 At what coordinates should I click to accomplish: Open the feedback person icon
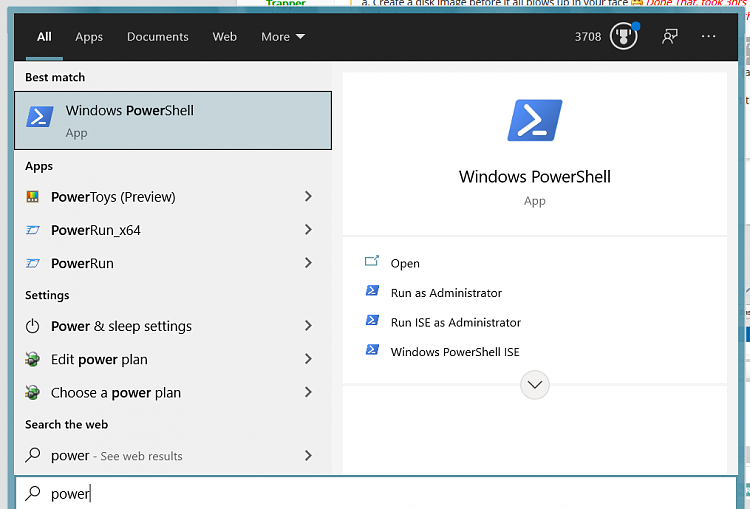click(670, 36)
